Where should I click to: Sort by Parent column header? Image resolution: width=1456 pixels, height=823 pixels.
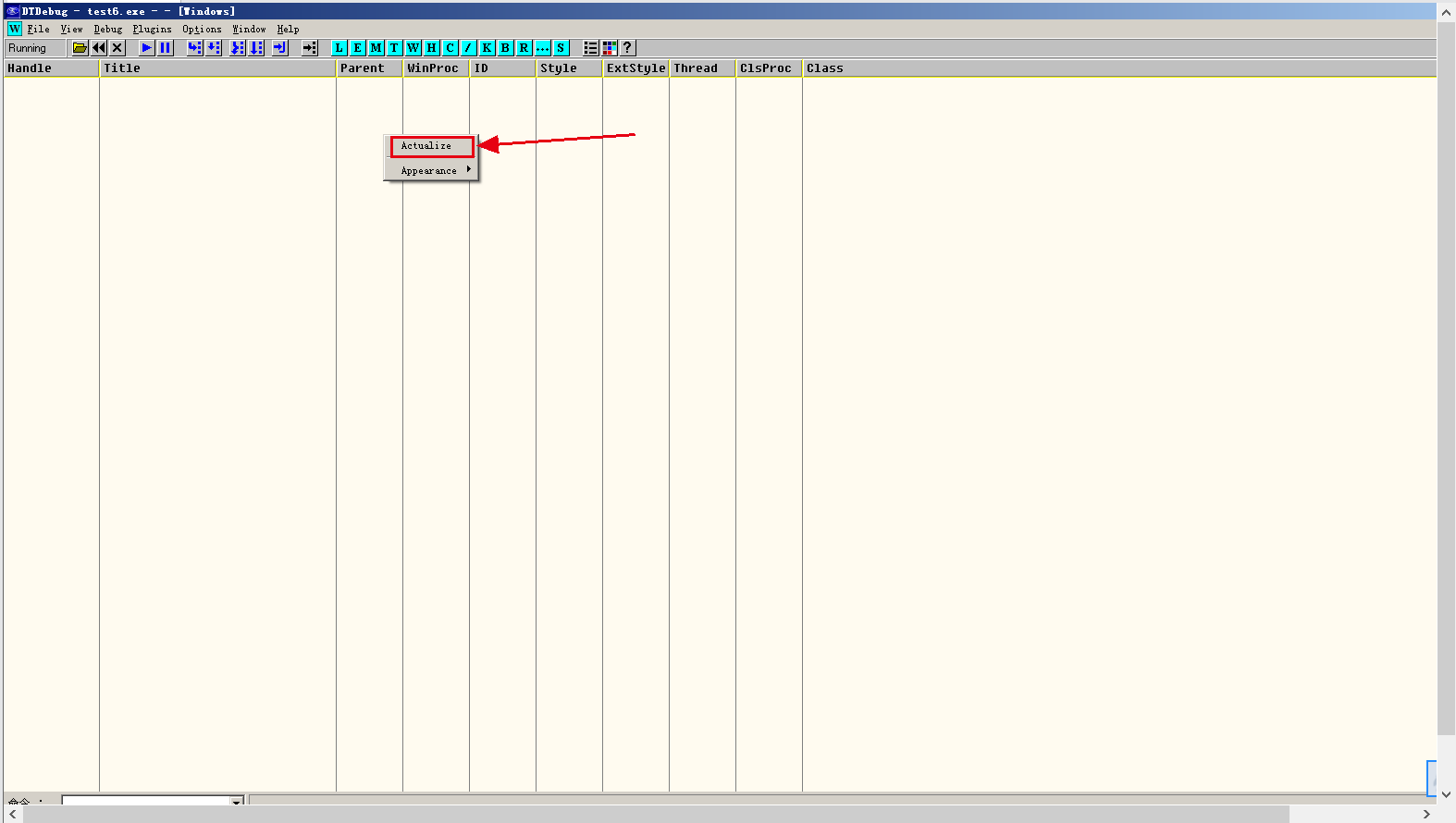pyautogui.click(x=369, y=68)
